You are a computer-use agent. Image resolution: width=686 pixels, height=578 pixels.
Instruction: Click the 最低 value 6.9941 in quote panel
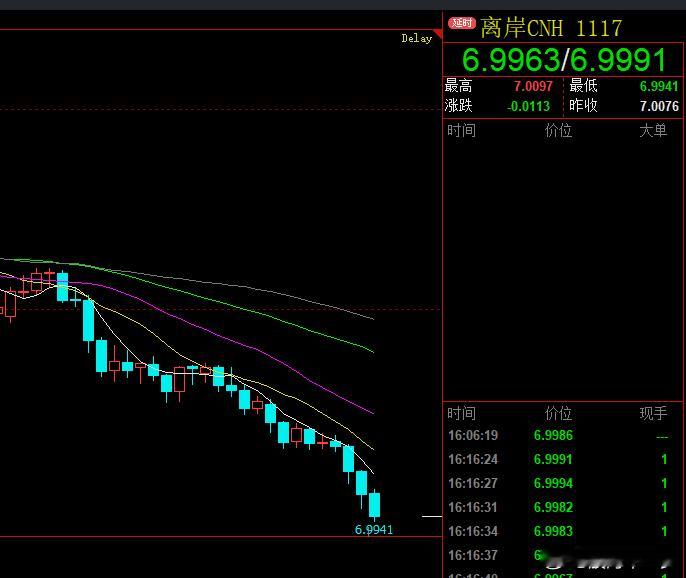click(659, 86)
